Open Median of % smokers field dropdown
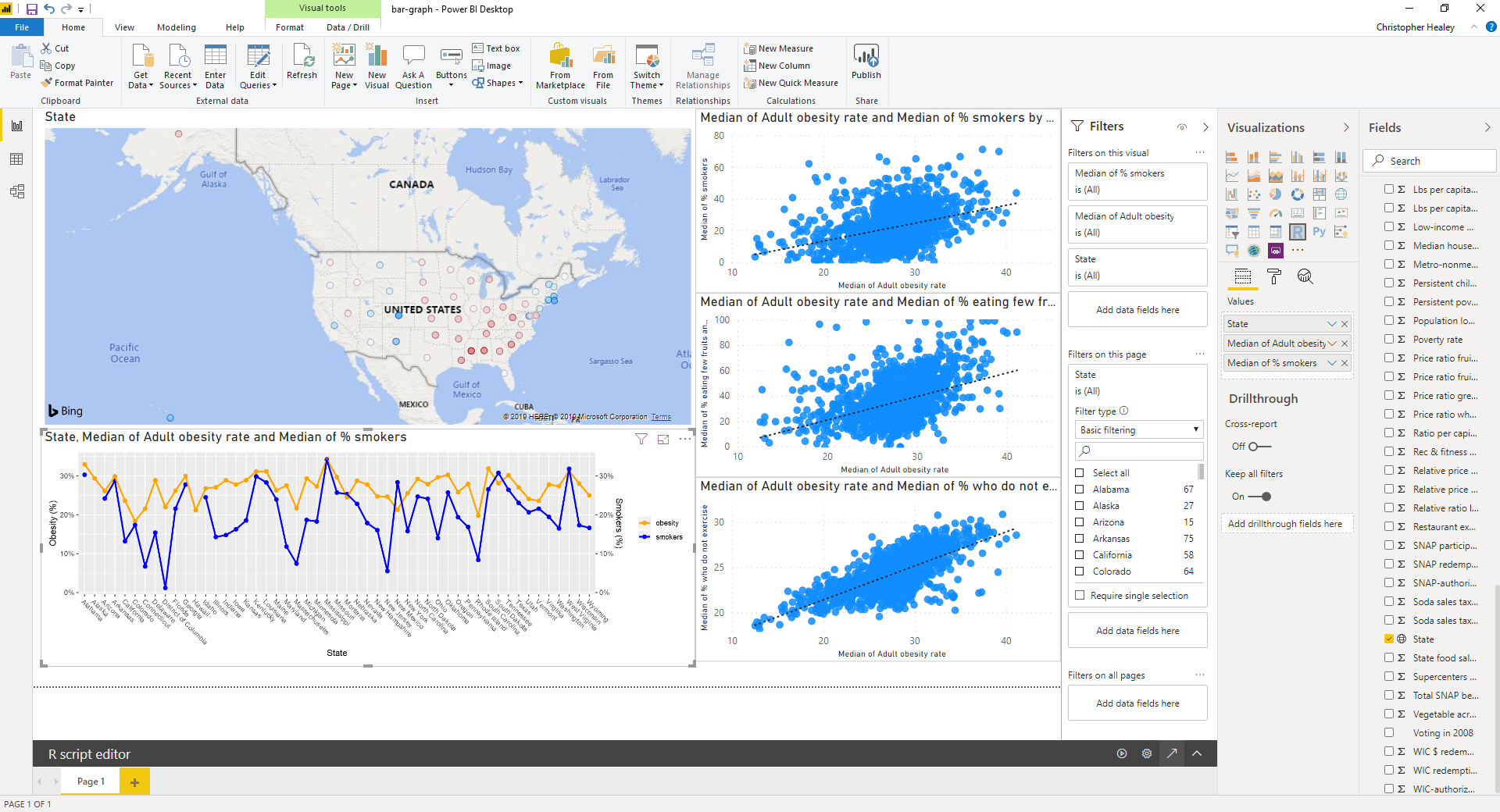Image resolution: width=1500 pixels, height=812 pixels. (1332, 363)
